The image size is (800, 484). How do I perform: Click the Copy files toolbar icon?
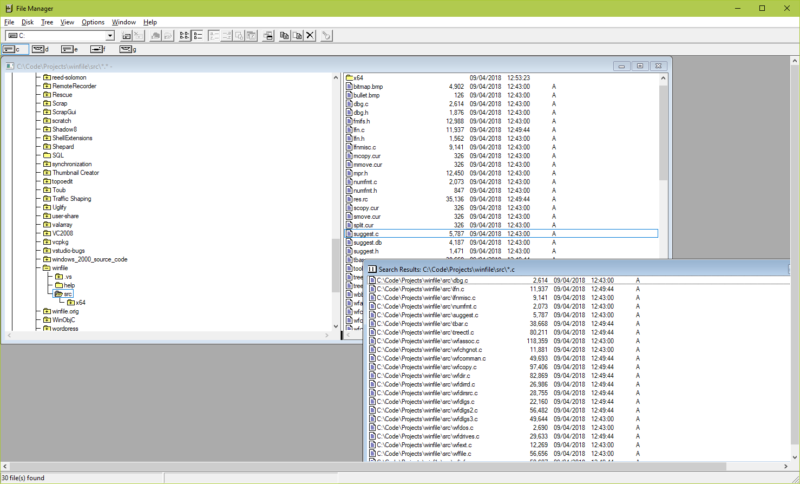coord(284,36)
